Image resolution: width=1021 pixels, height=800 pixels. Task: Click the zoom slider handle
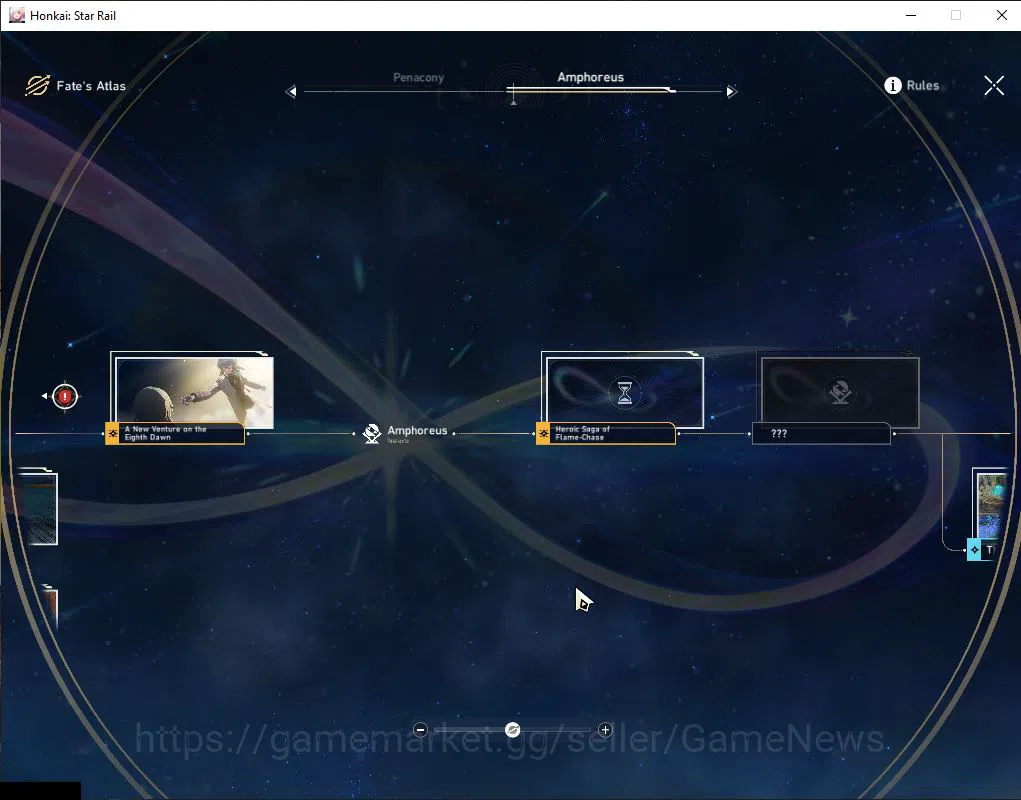512,730
